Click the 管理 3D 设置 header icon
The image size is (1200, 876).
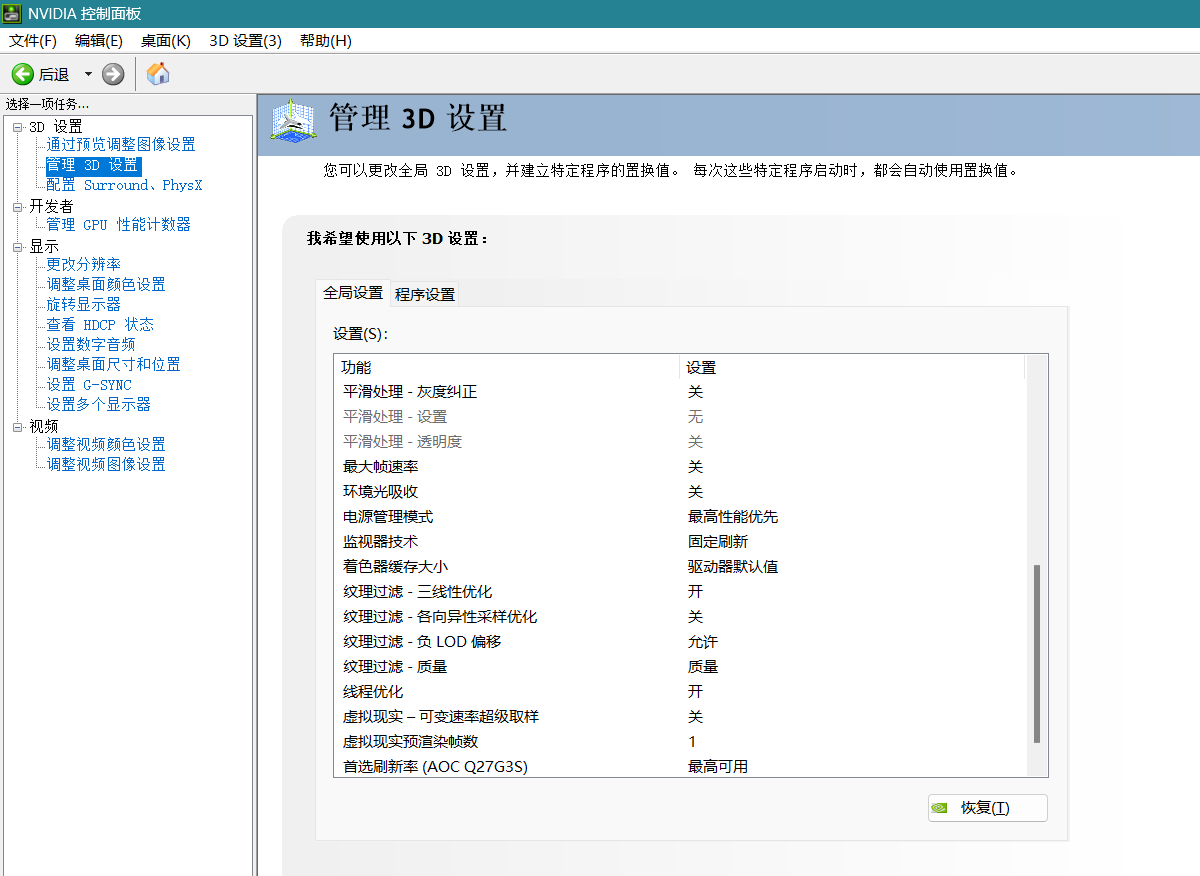(293, 121)
